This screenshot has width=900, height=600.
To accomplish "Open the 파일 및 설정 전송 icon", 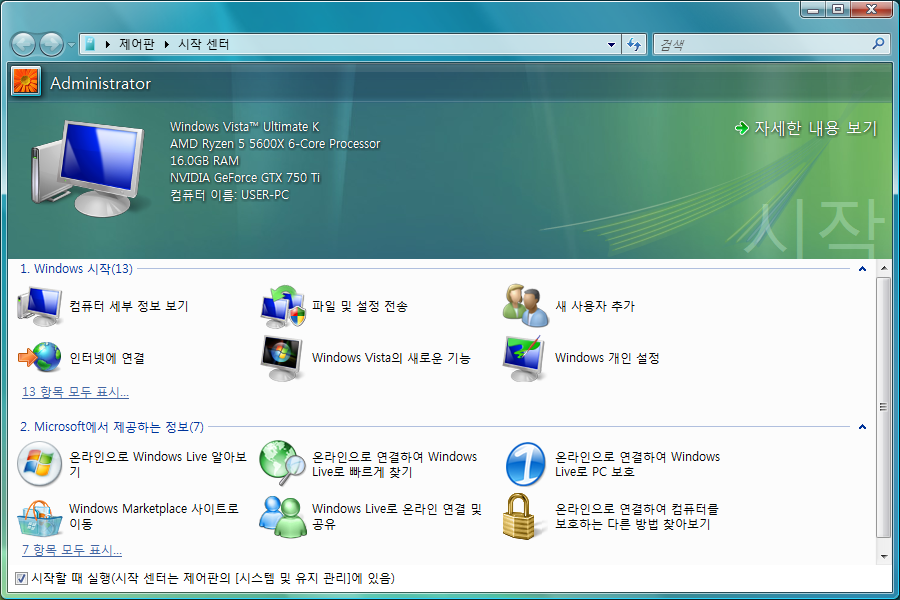I will (283, 306).
